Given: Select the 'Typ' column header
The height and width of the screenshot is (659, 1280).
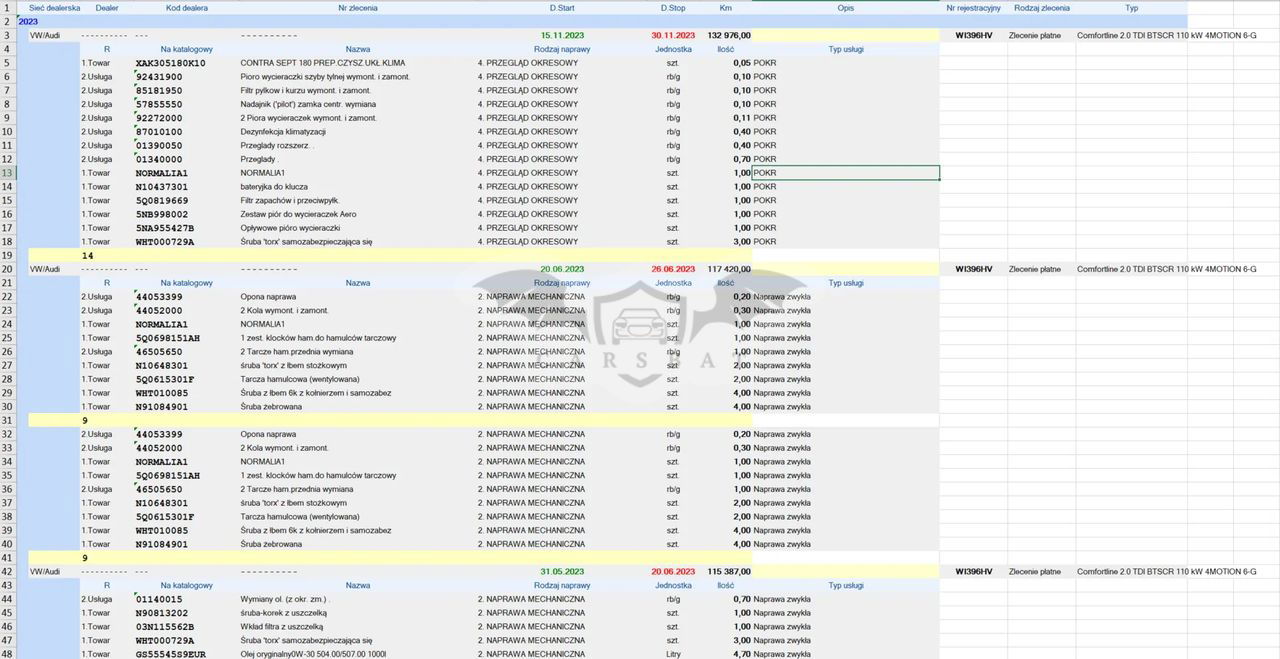Looking at the screenshot, I should tap(1131, 8).
